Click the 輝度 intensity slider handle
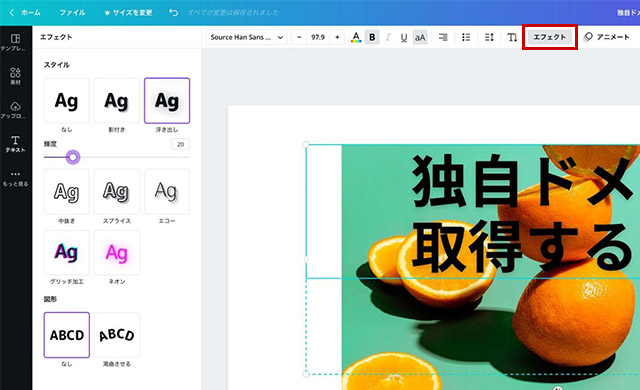 pyautogui.click(x=73, y=157)
